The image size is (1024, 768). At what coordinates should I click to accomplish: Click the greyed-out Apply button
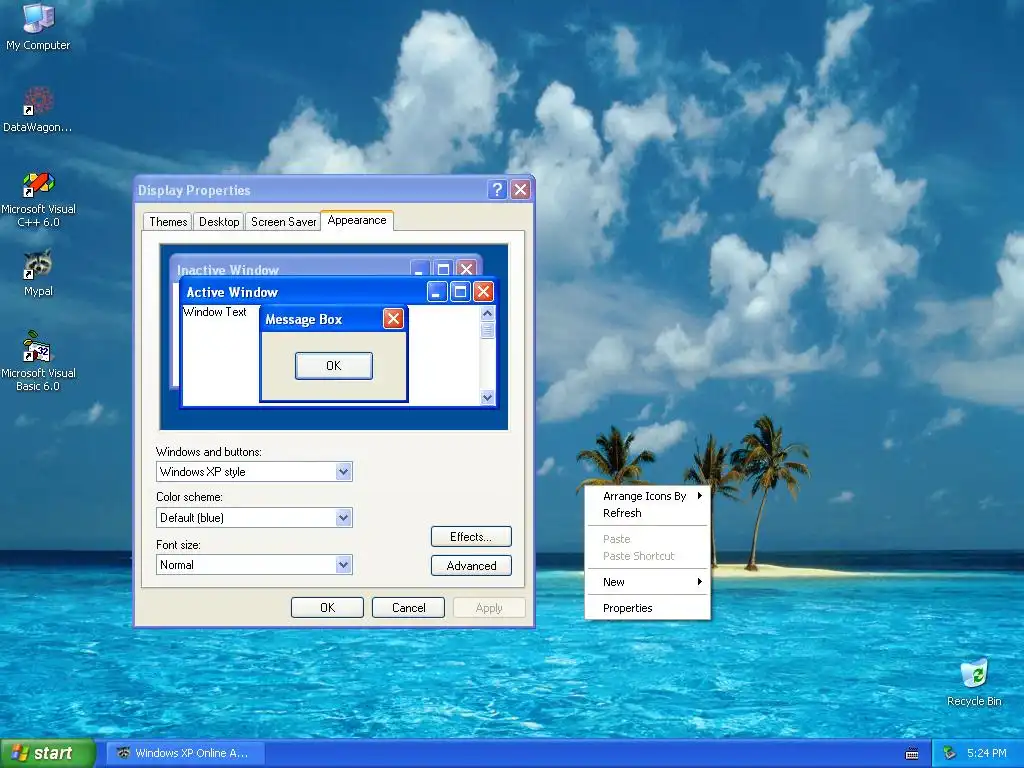click(489, 607)
